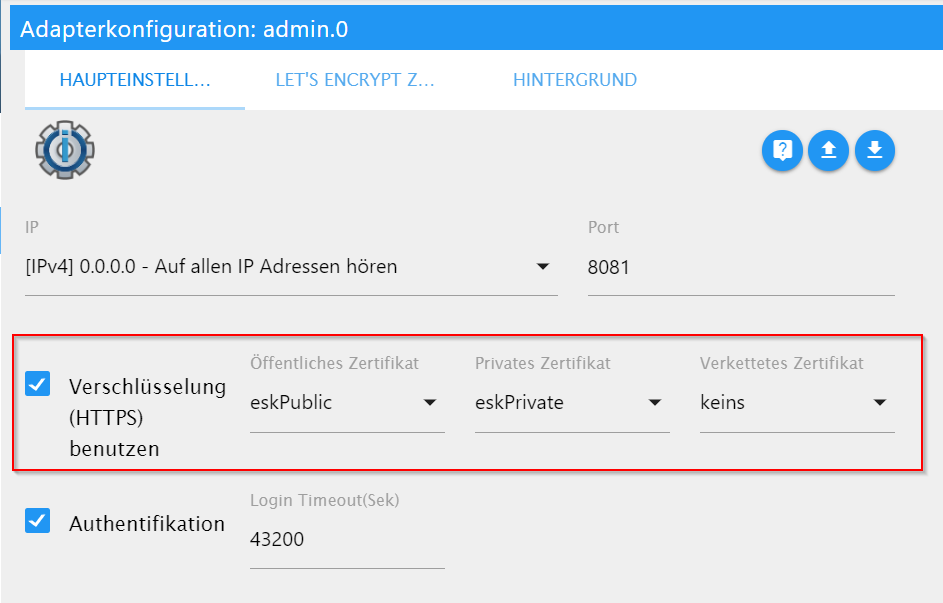Open the Hintergrund tab
This screenshot has height=603, width=943.
pyautogui.click(x=575, y=80)
